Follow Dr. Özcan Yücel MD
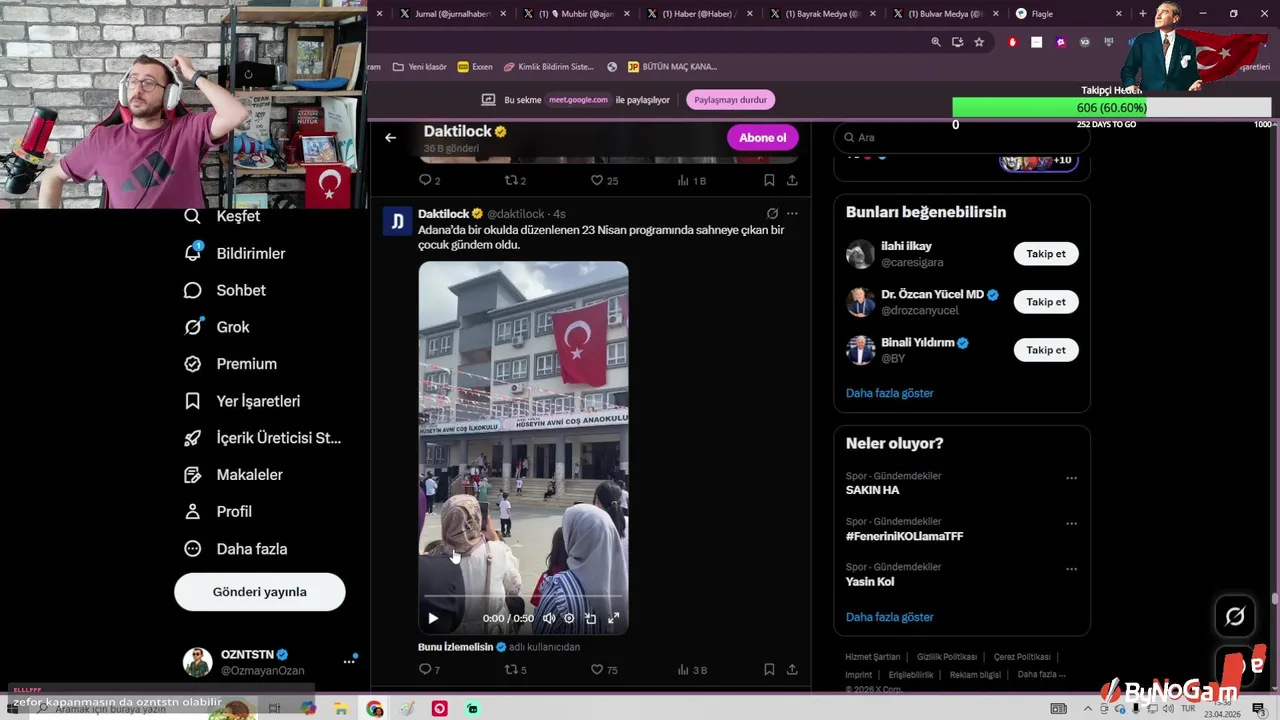 (x=1046, y=302)
